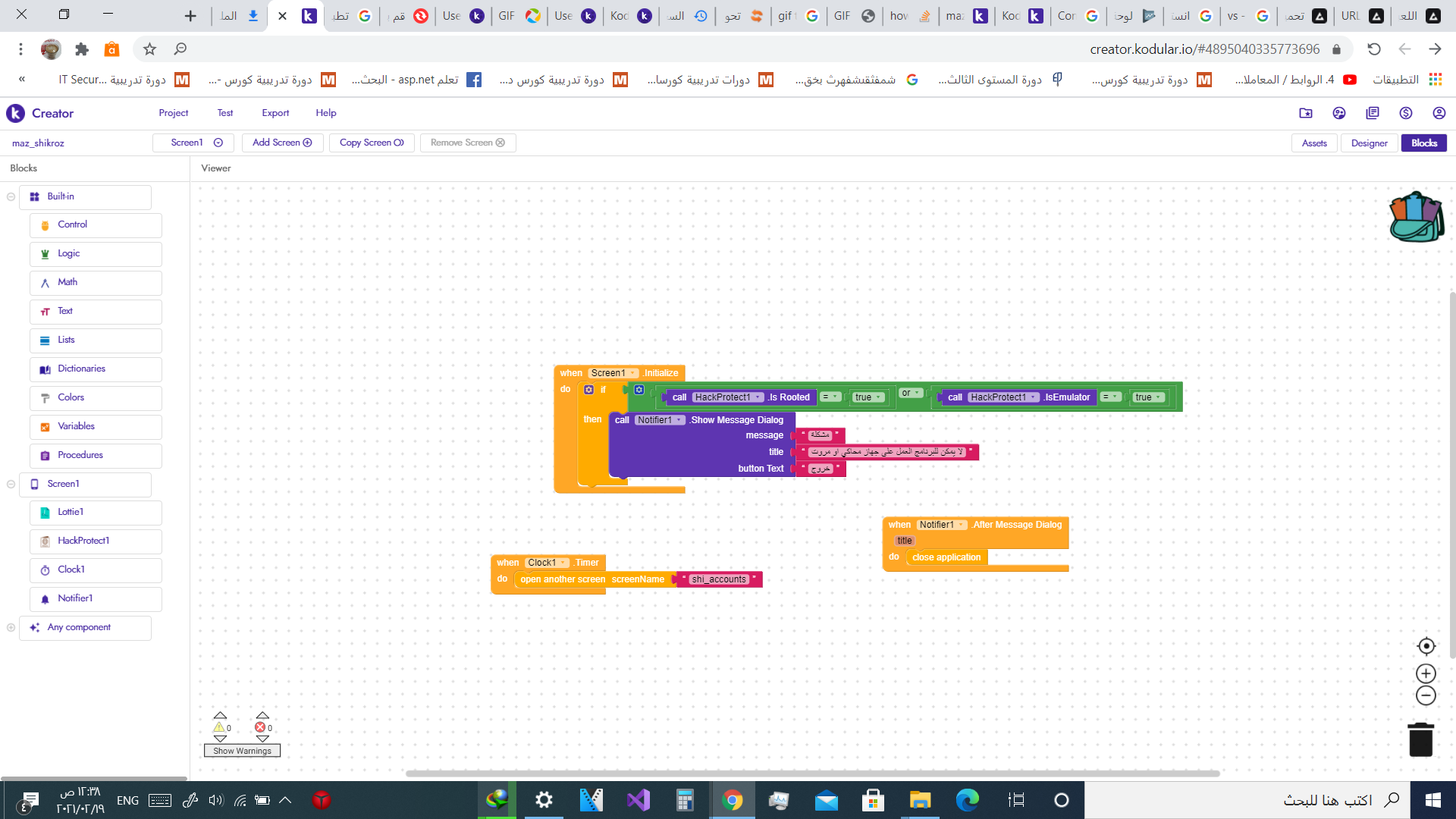
Task: Open the project folder icon in header
Action: pyautogui.click(x=1305, y=113)
